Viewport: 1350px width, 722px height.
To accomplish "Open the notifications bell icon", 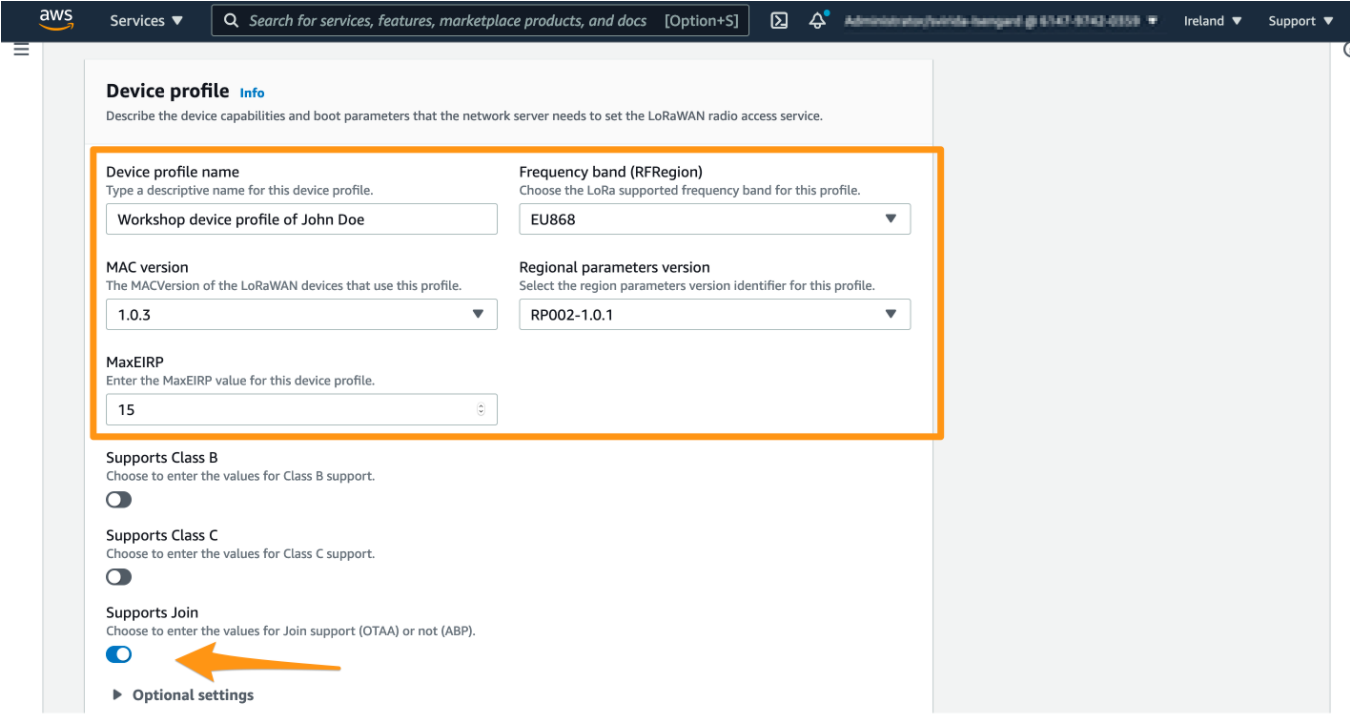I will pos(817,20).
